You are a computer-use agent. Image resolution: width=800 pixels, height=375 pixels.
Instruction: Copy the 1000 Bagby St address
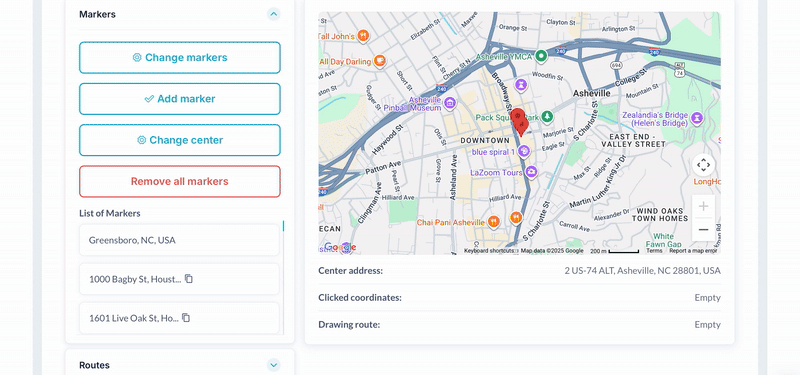[189, 279]
